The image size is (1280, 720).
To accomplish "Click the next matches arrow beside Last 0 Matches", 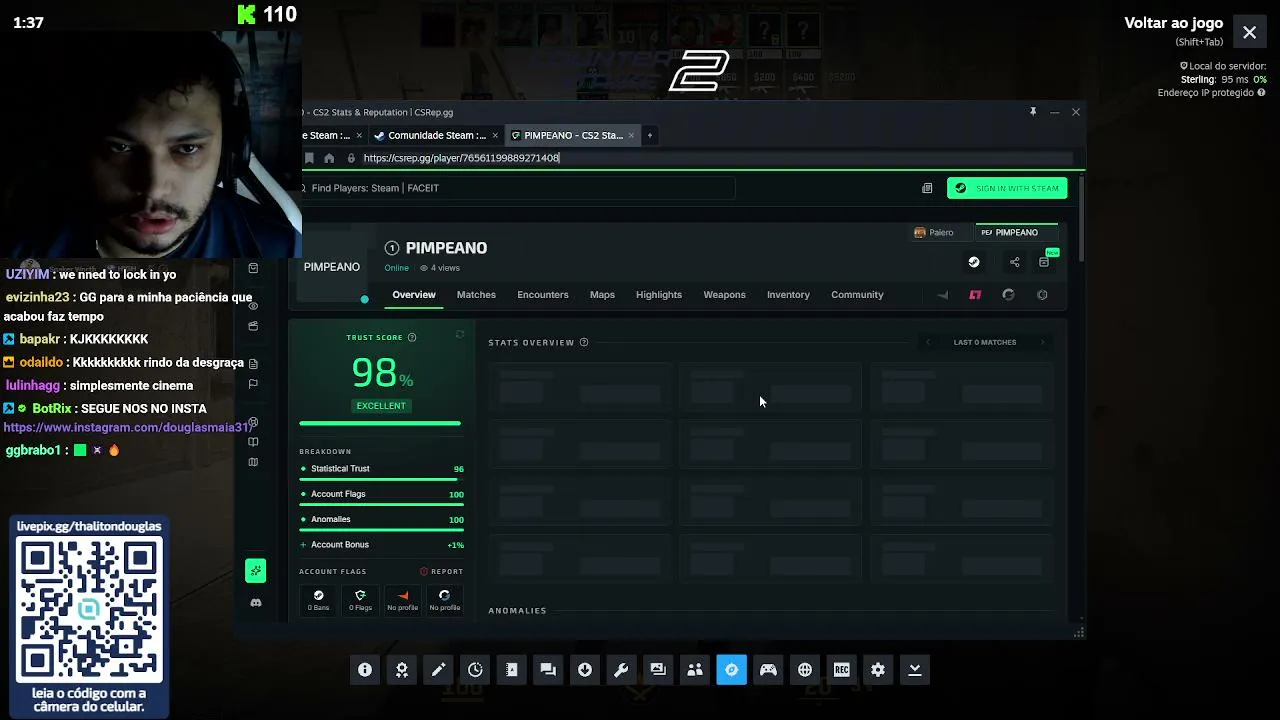I will [x=1042, y=342].
